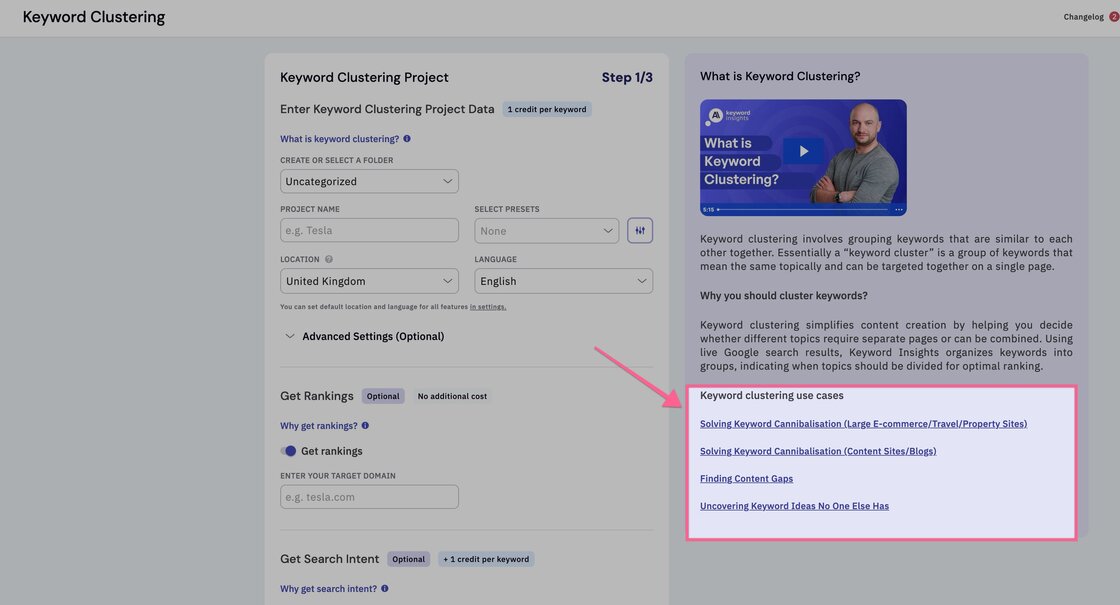Image resolution: width=1120 pixels, height=605 pixels.
Task: Expand Advanced Settings (Optional)
Action: click(x=365, y=336)
